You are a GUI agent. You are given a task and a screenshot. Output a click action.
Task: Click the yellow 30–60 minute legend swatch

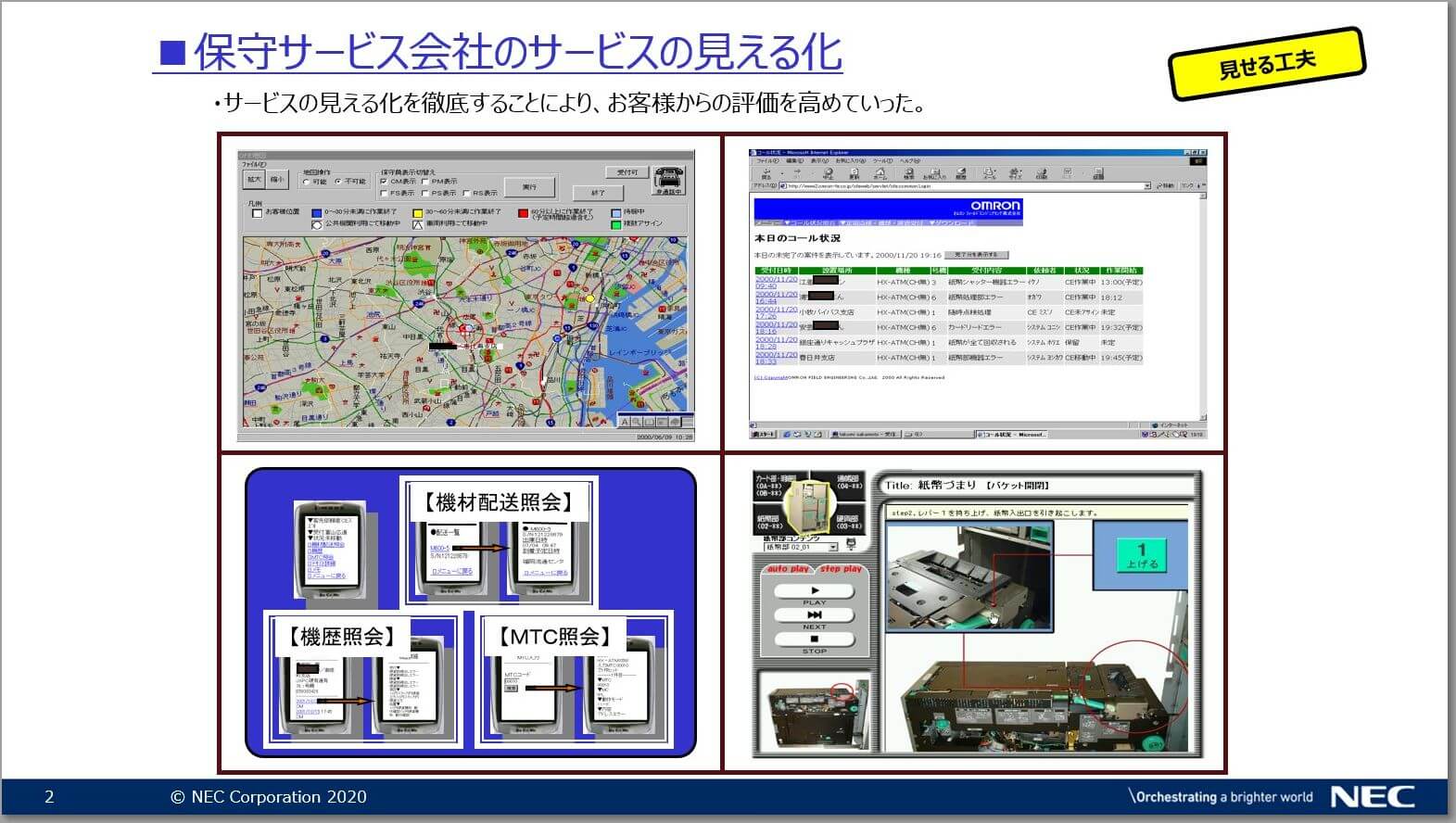(x=417, y=212)
